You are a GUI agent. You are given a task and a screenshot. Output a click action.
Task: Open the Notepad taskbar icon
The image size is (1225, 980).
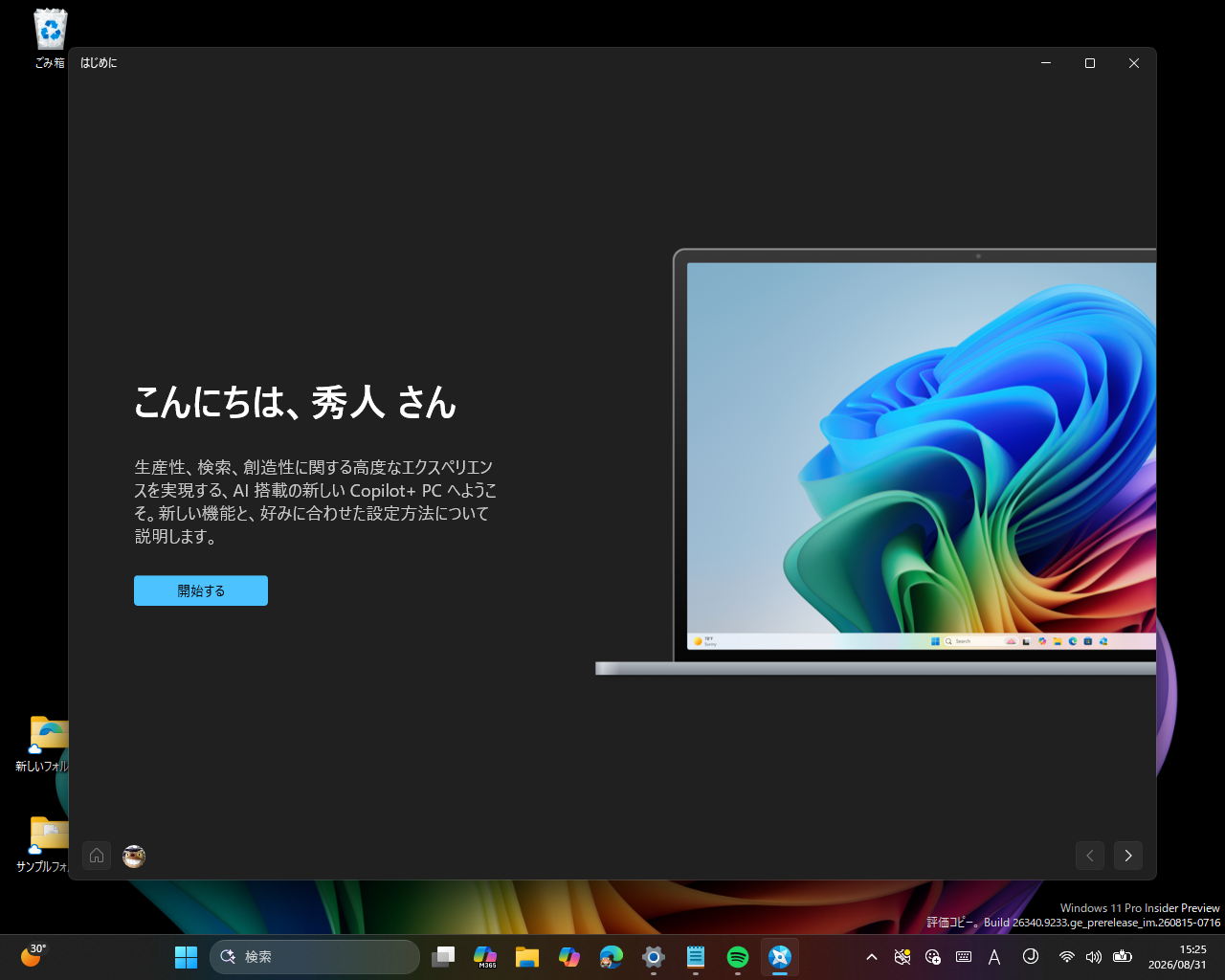pos(696,957)
